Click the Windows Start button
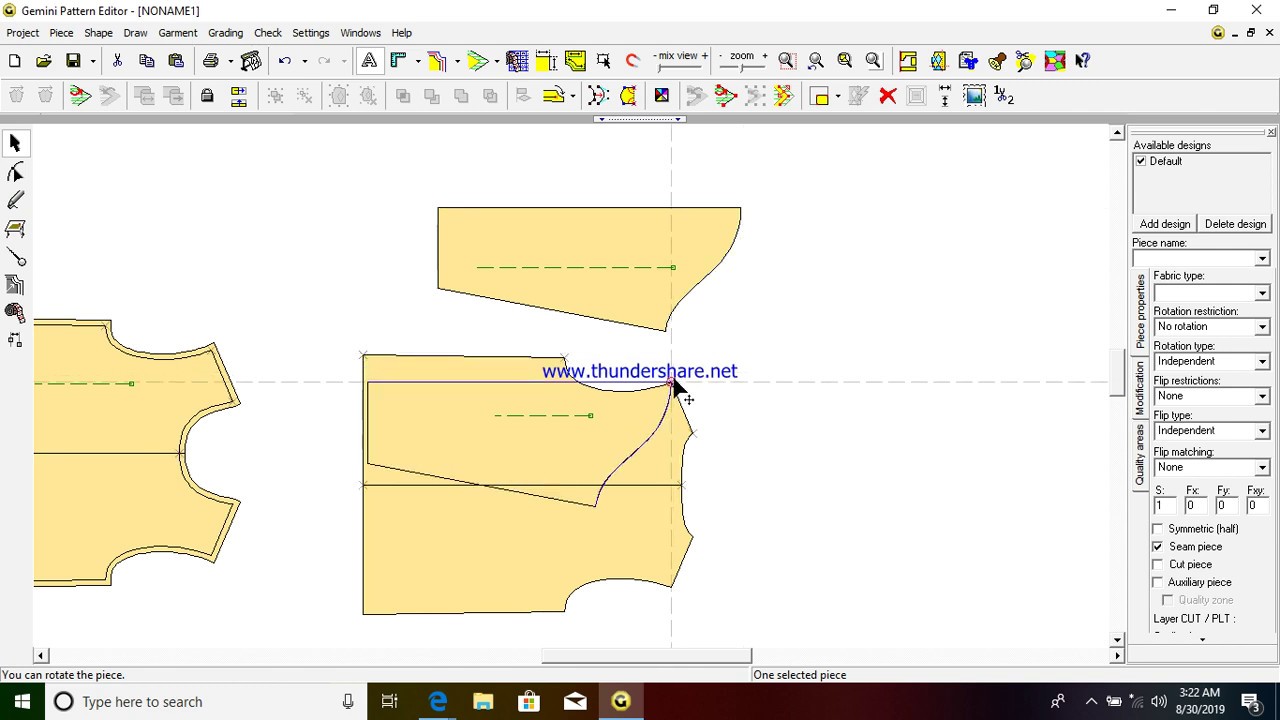Image resolution: width=1280 pixels, height=720 pixels. (x=22, y=702)
